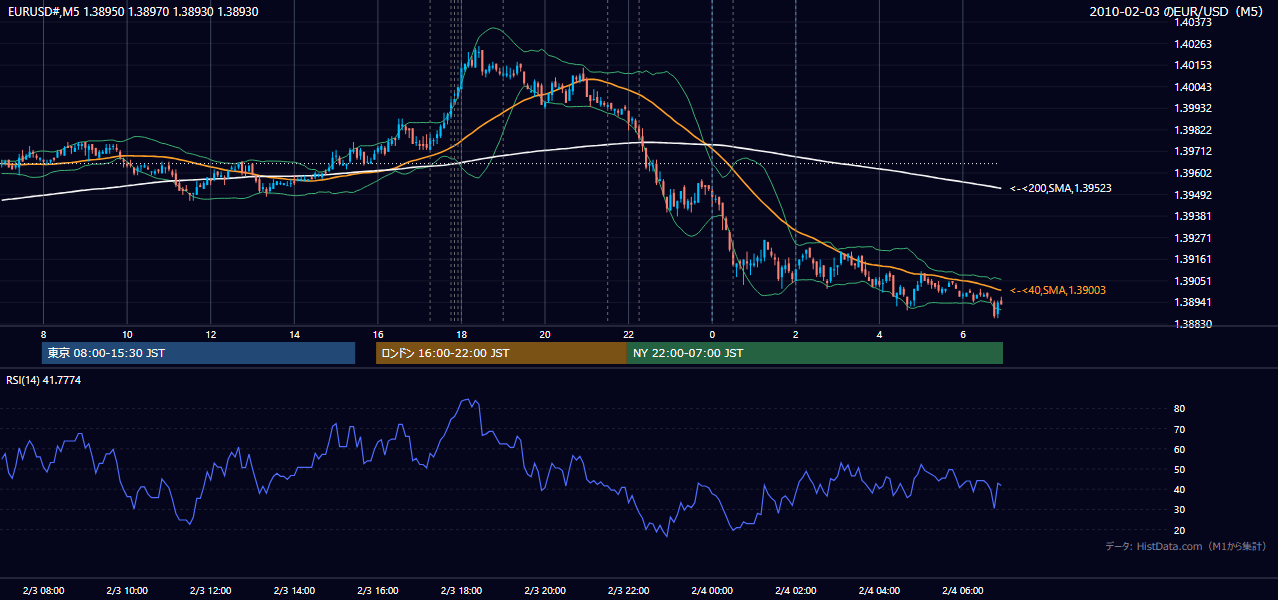The width and height of the screenshot is (1278, 600).
Task: Click hour 10 on the price chart axis
Action: pos(127,334)
